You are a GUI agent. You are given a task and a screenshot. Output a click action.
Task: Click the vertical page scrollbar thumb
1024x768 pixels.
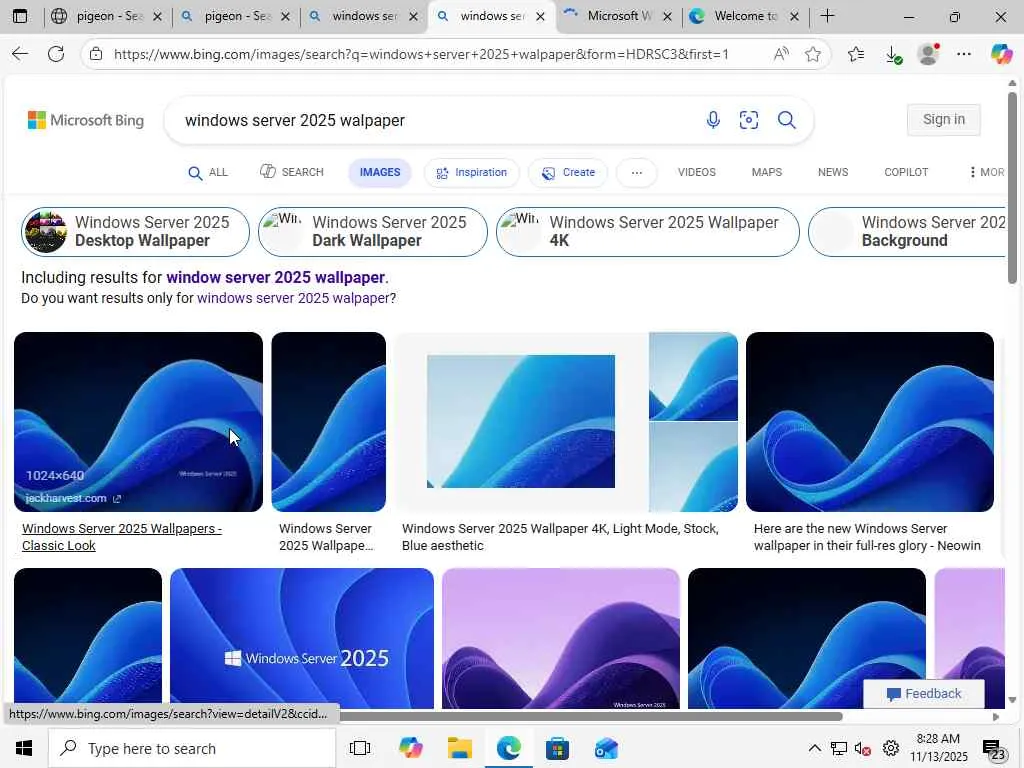pyautogui.click(x=1012, y=188)
